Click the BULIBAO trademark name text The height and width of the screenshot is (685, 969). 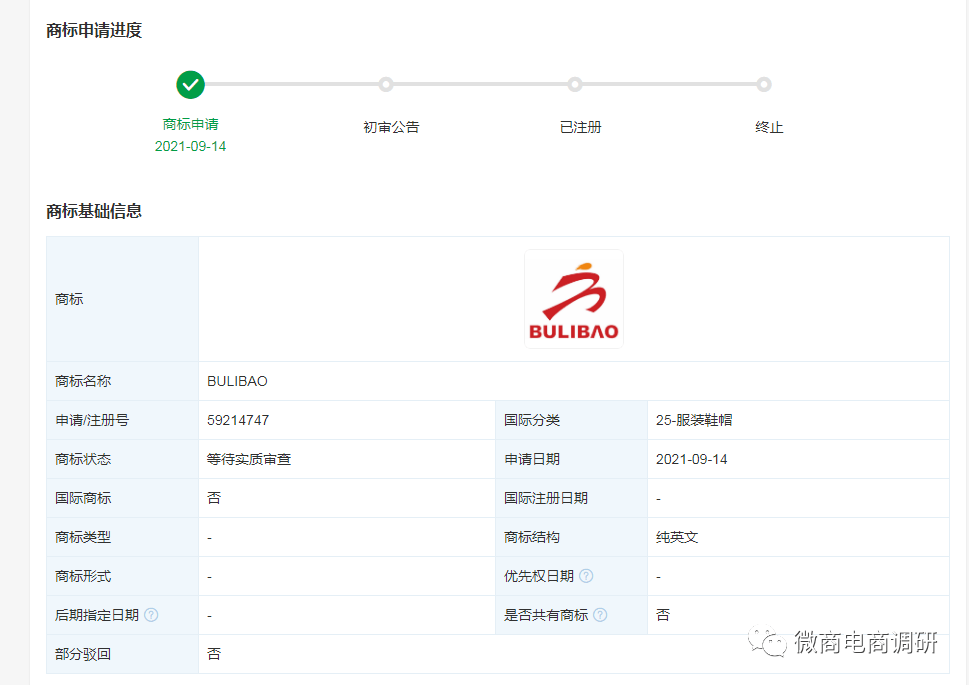(x=237, y=381)
